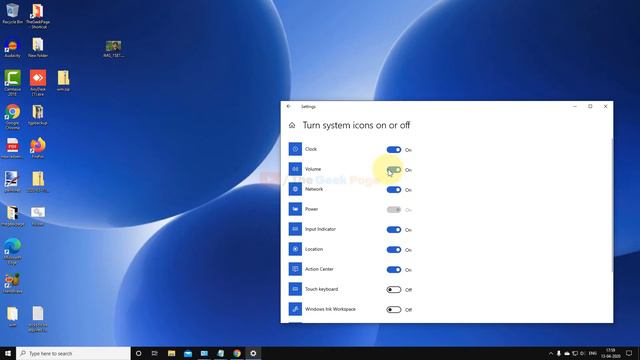Screen dimensions: 640x360
Task: Toggle the Volume system icon switch
Action: [394, 170]
